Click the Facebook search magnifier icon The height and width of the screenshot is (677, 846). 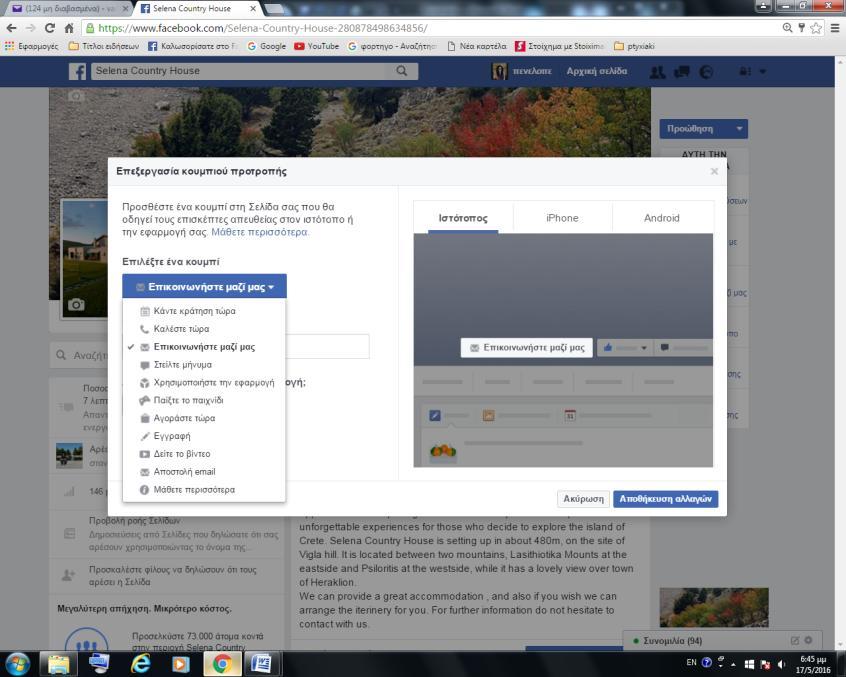[x=402, y=71]
